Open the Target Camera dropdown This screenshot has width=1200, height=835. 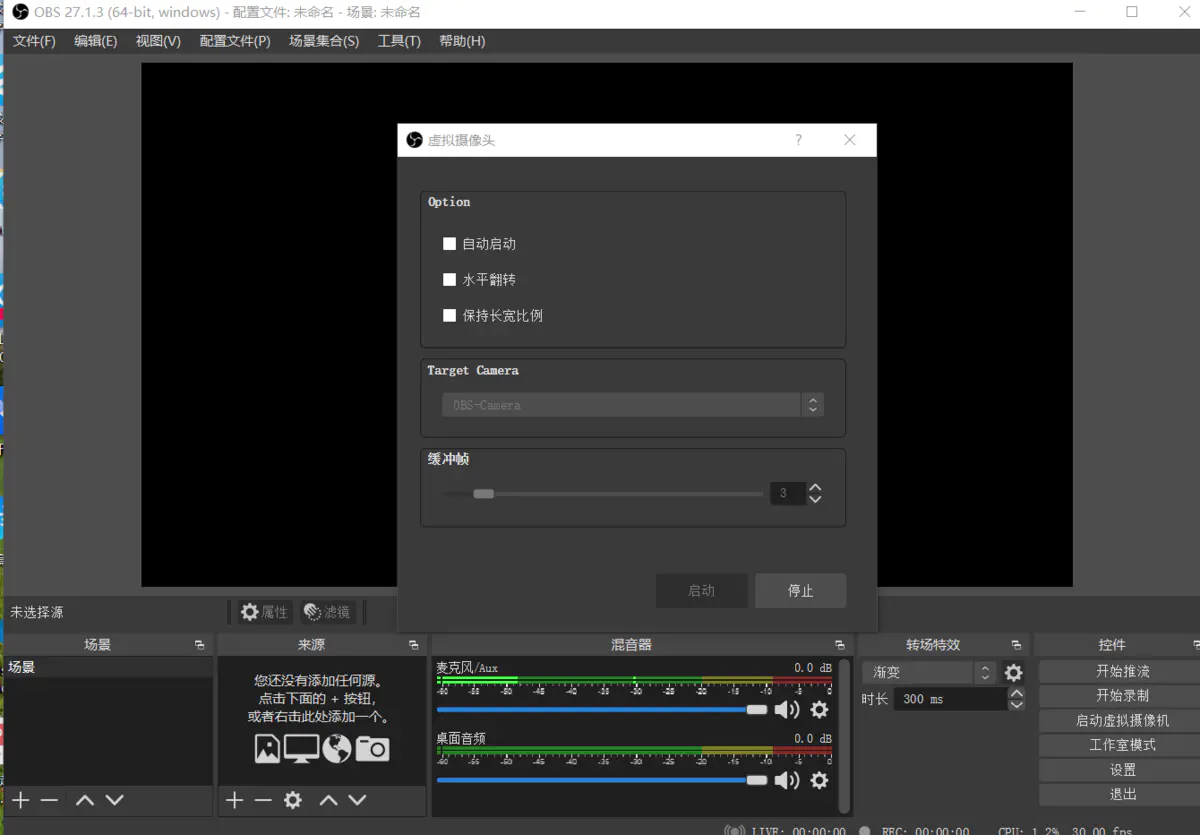coord(813,404)
